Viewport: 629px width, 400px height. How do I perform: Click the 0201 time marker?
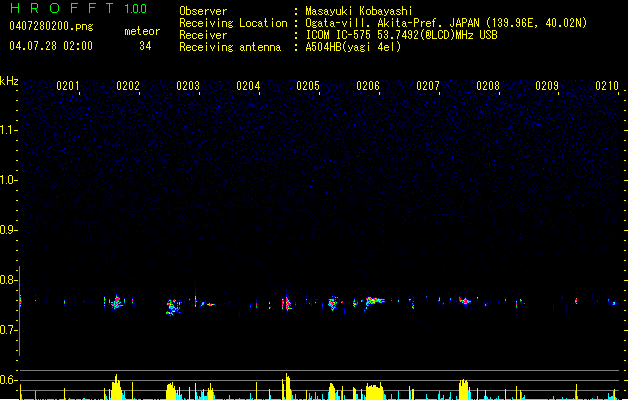point(68,86)
